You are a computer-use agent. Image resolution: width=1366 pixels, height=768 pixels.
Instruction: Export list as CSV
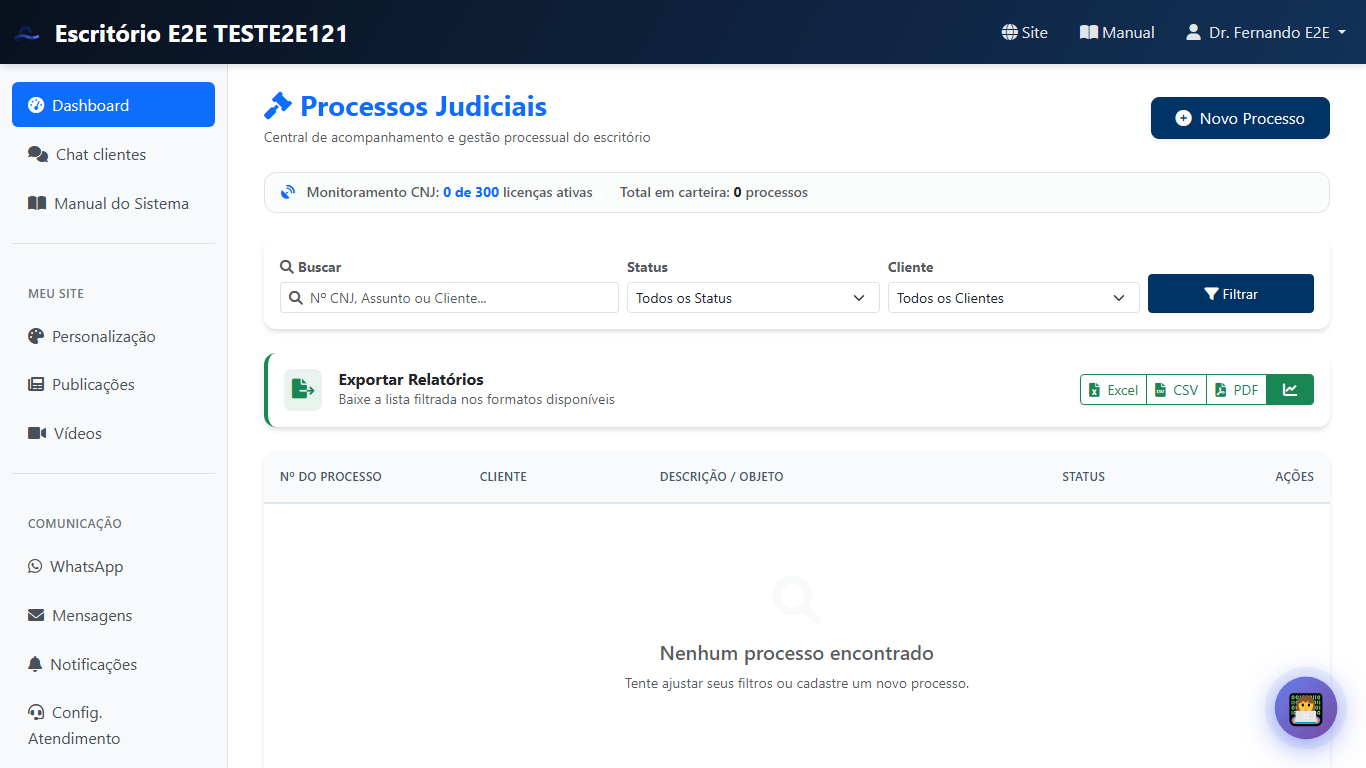click(x=1176, y=390)
